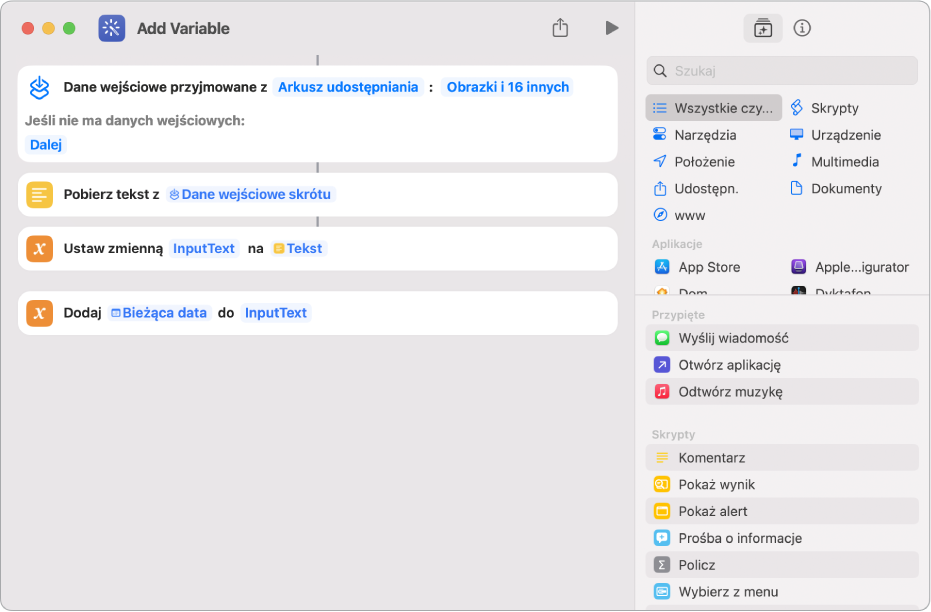Screen dimensions: 931x612
Task: Open the www category
Action: pyautogui.click(x=689, y=215)
